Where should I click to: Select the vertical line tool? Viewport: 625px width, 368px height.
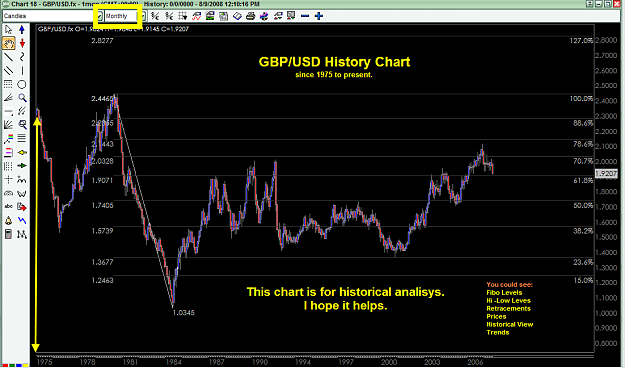[22, 71]
